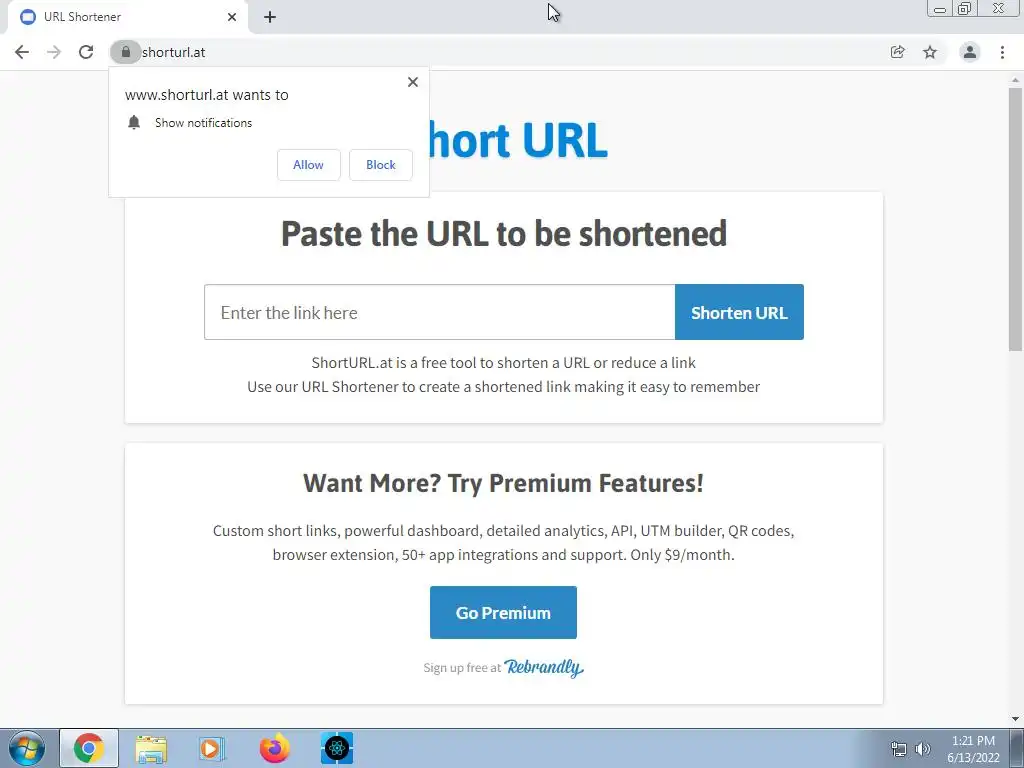
Task: Click the 'Sign up free at' text
Action: 462,667
